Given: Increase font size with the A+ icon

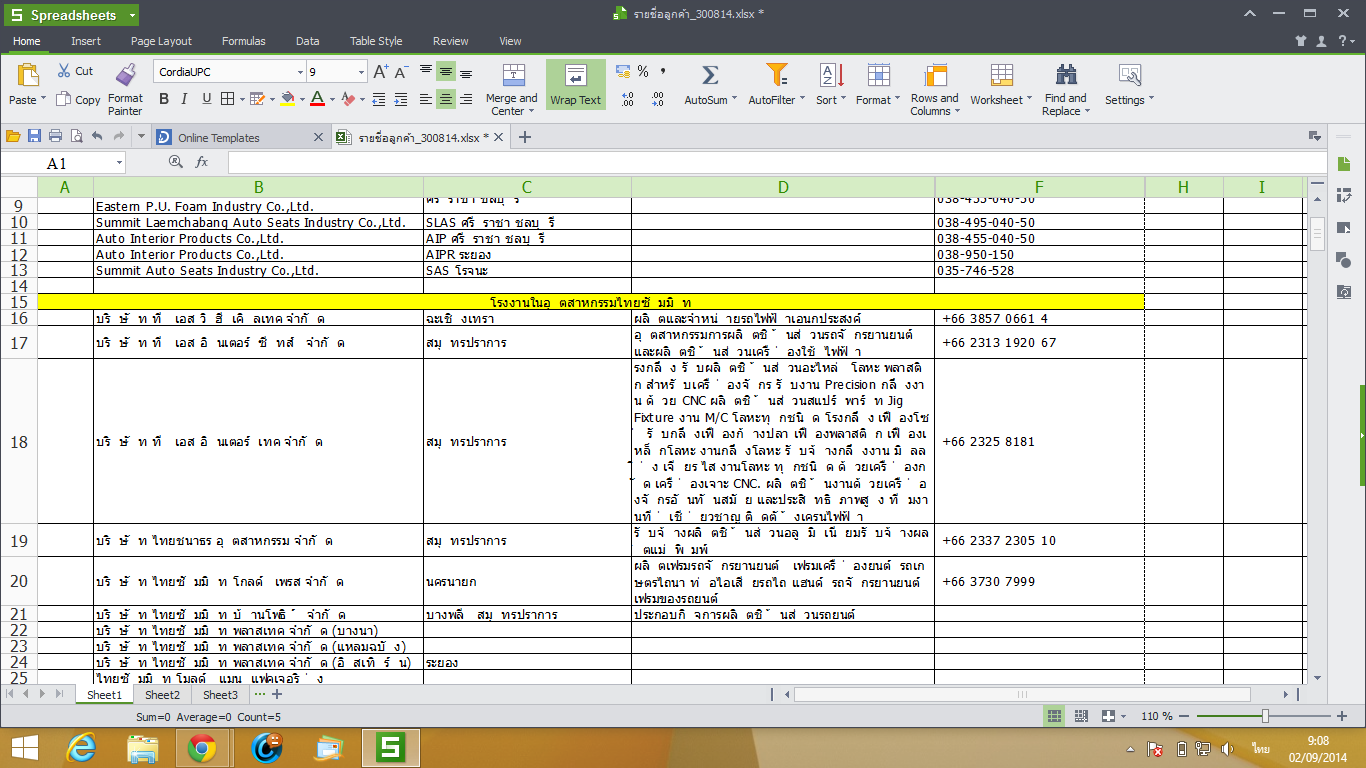Looking at the screenshot, I should 381,72.
